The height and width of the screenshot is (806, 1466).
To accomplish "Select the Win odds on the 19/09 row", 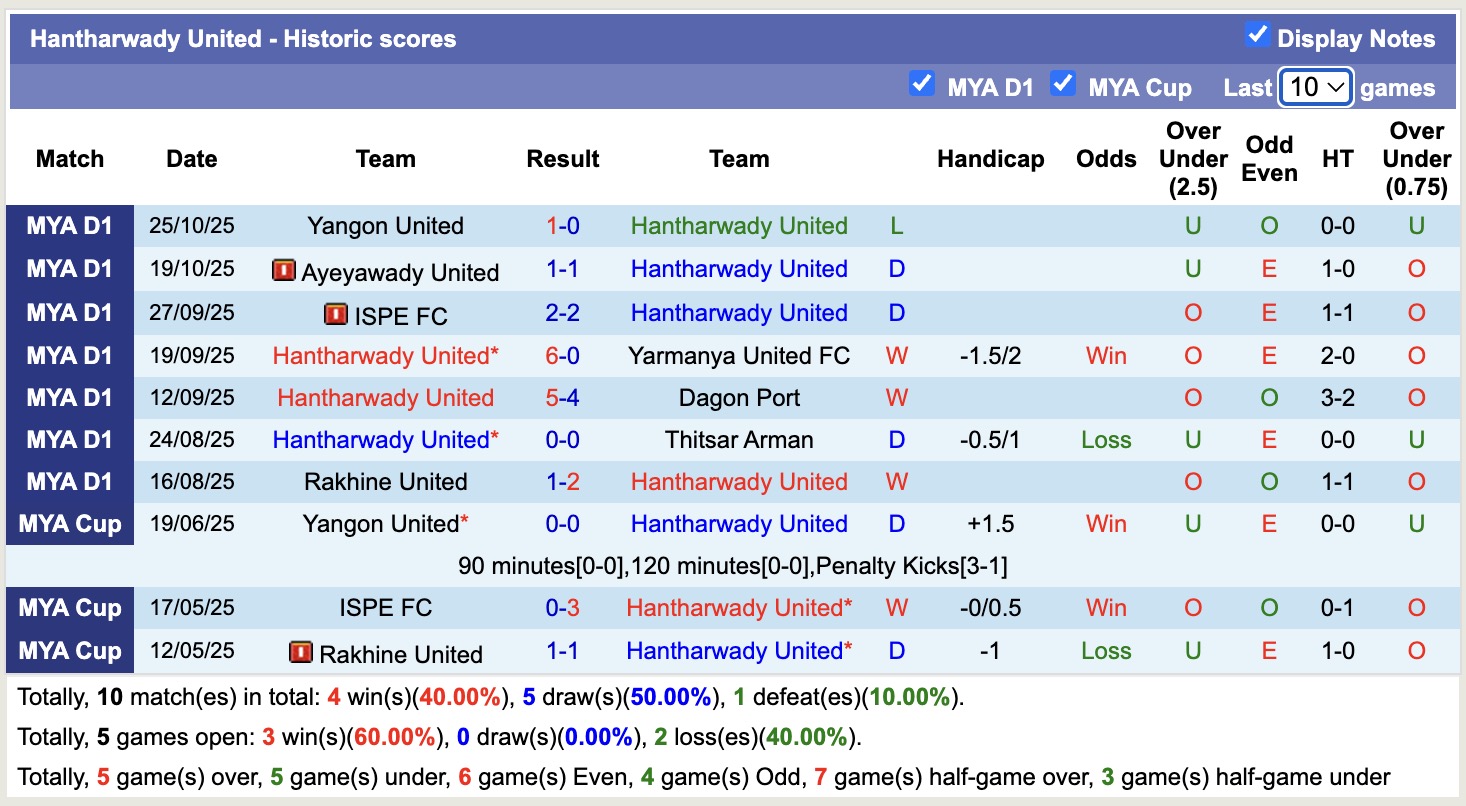I will 1105,355.
